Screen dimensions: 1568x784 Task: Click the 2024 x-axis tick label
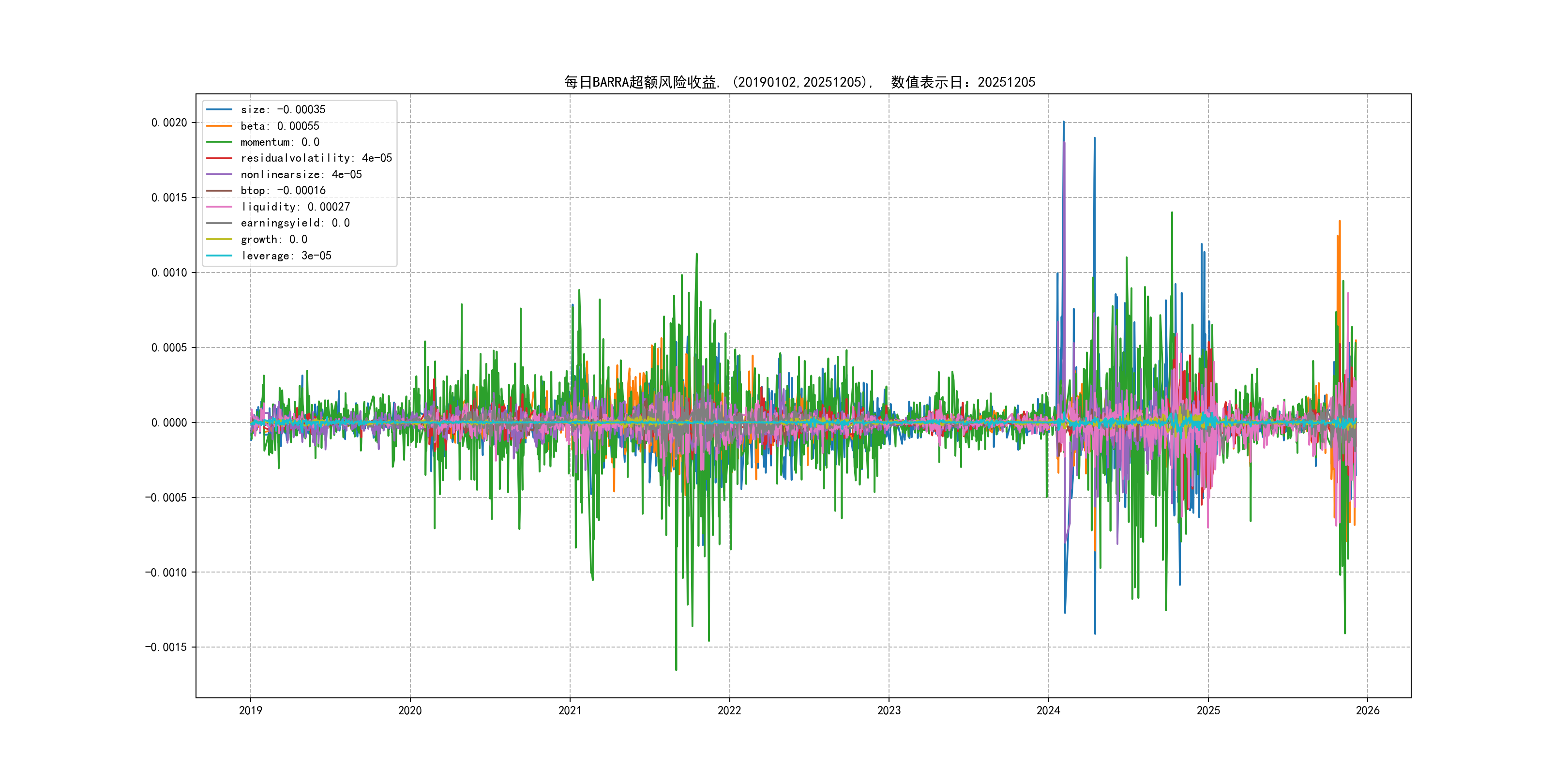[x=1048, y=710]
